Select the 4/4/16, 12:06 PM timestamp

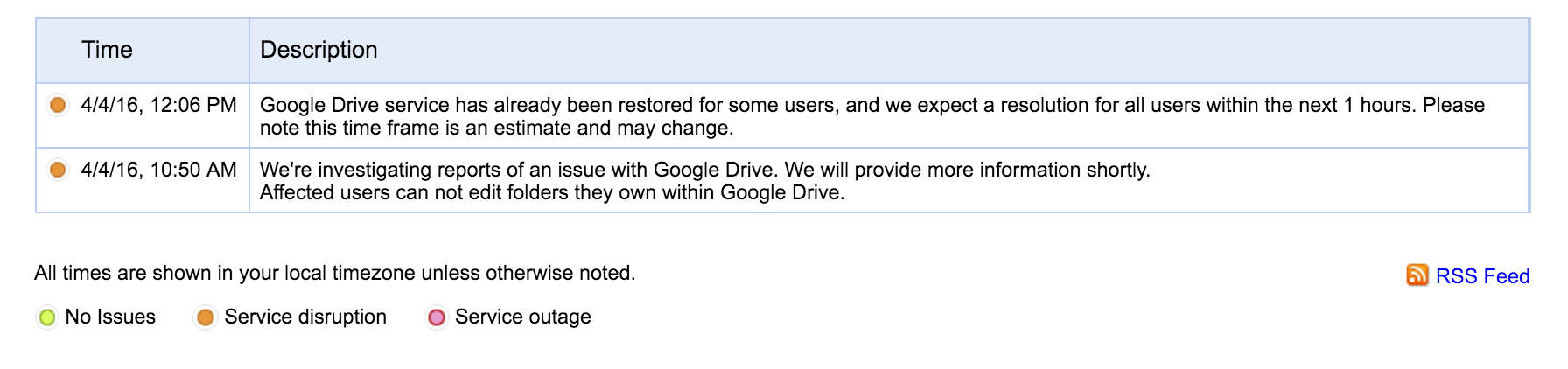pyautogui.click(x=158, y=105)
